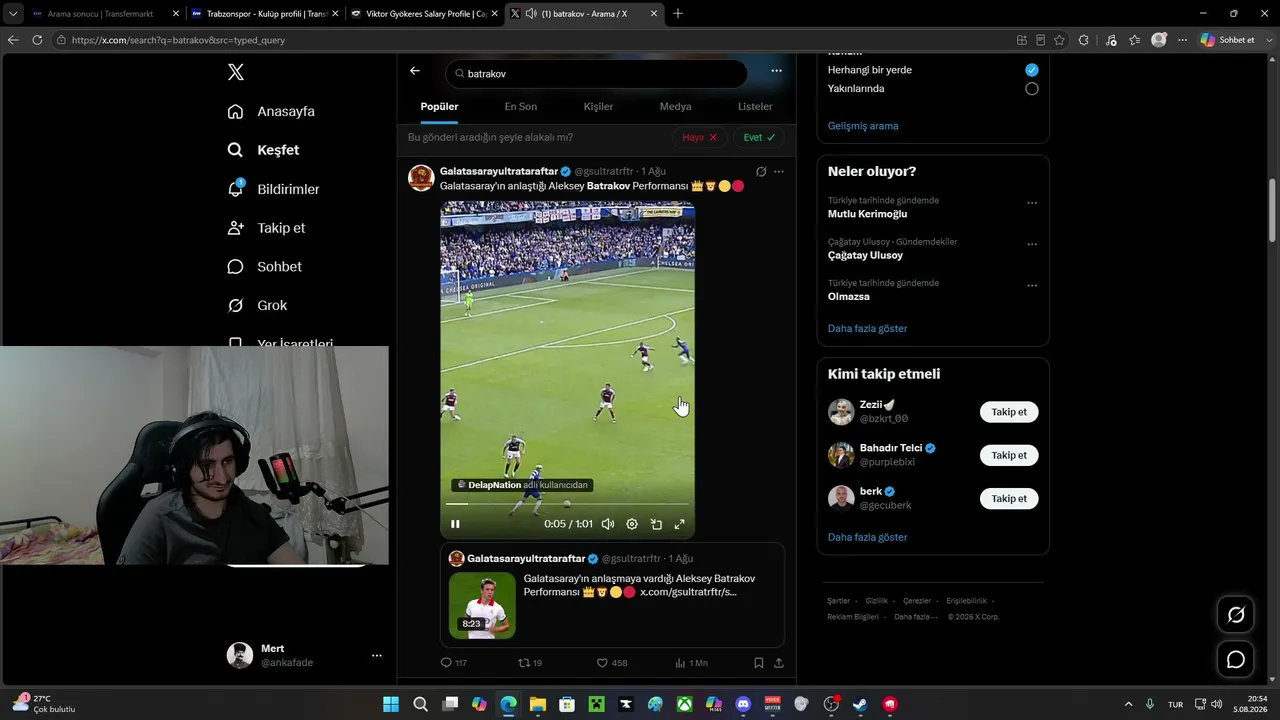The height and width of the screenshot is (720, 1280).
Task: Switch to the Kişiler tab
Action: pos(598,107)
